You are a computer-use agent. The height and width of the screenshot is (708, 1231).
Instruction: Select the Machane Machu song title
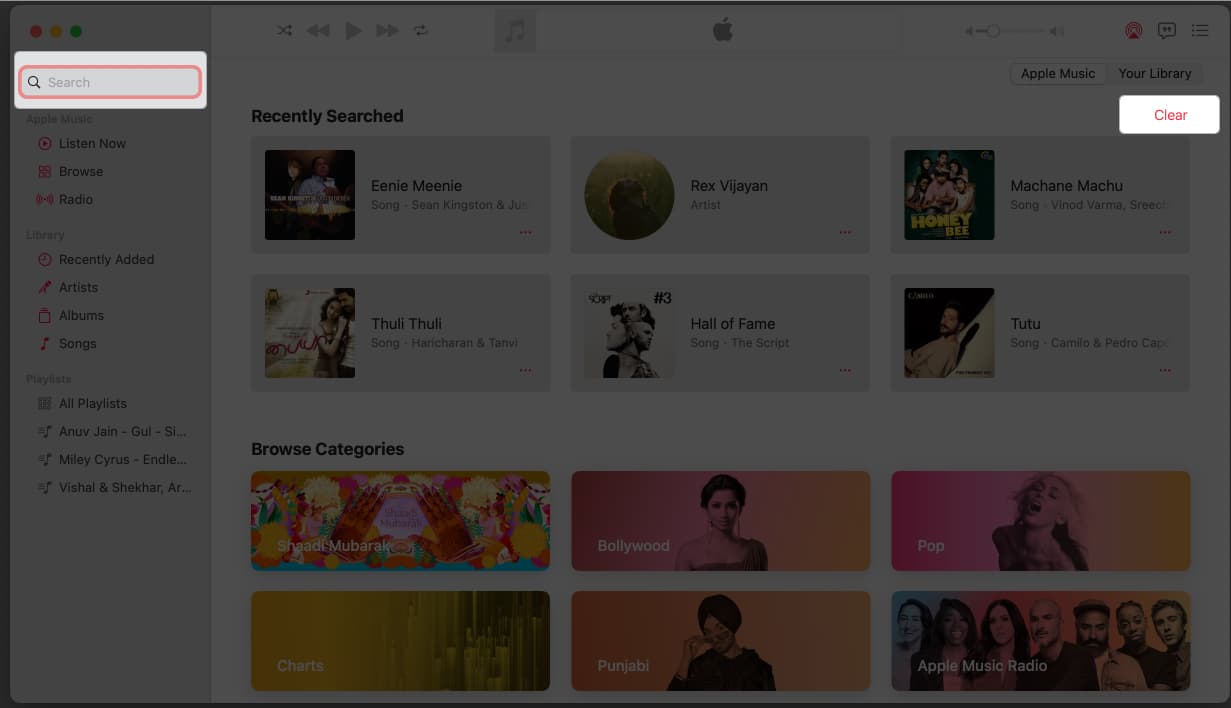(x=1066, y=186)
